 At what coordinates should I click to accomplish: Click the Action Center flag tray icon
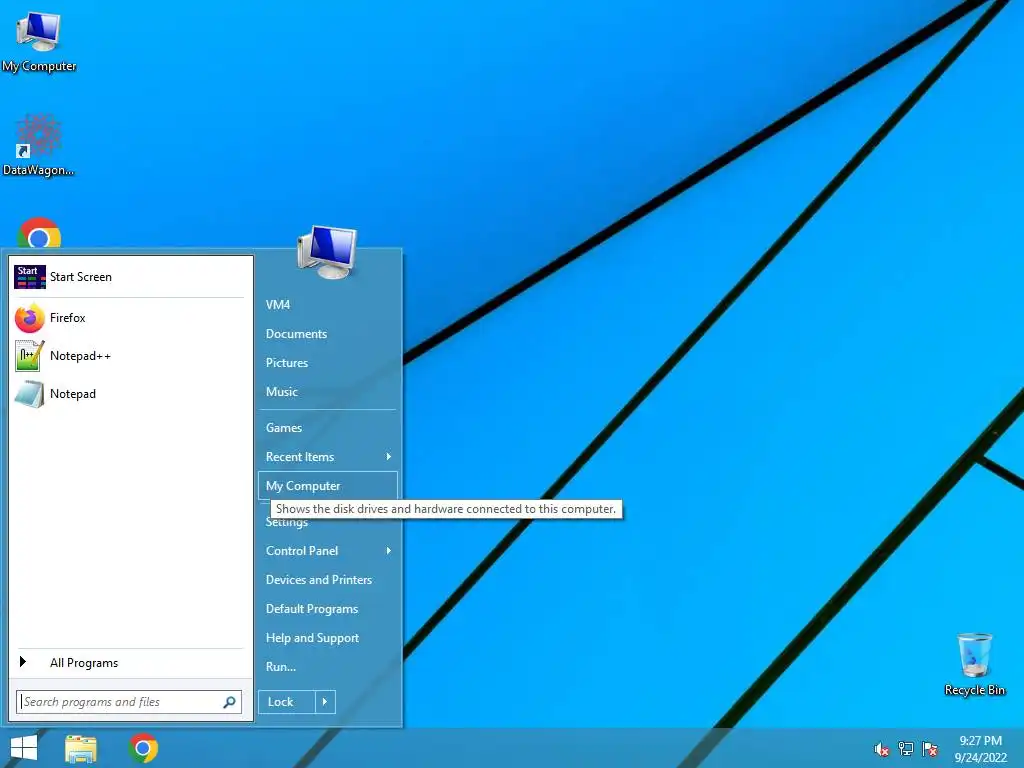tap(930, 748)
